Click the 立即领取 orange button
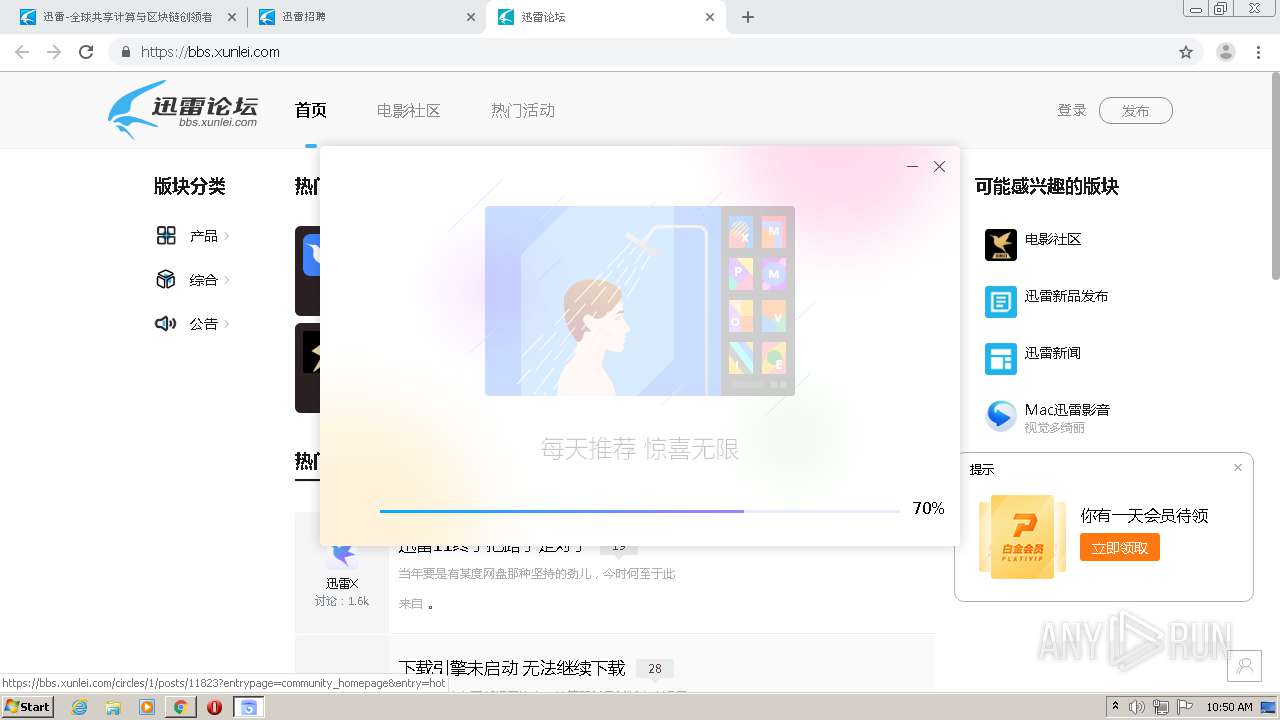 point(1120,547)
